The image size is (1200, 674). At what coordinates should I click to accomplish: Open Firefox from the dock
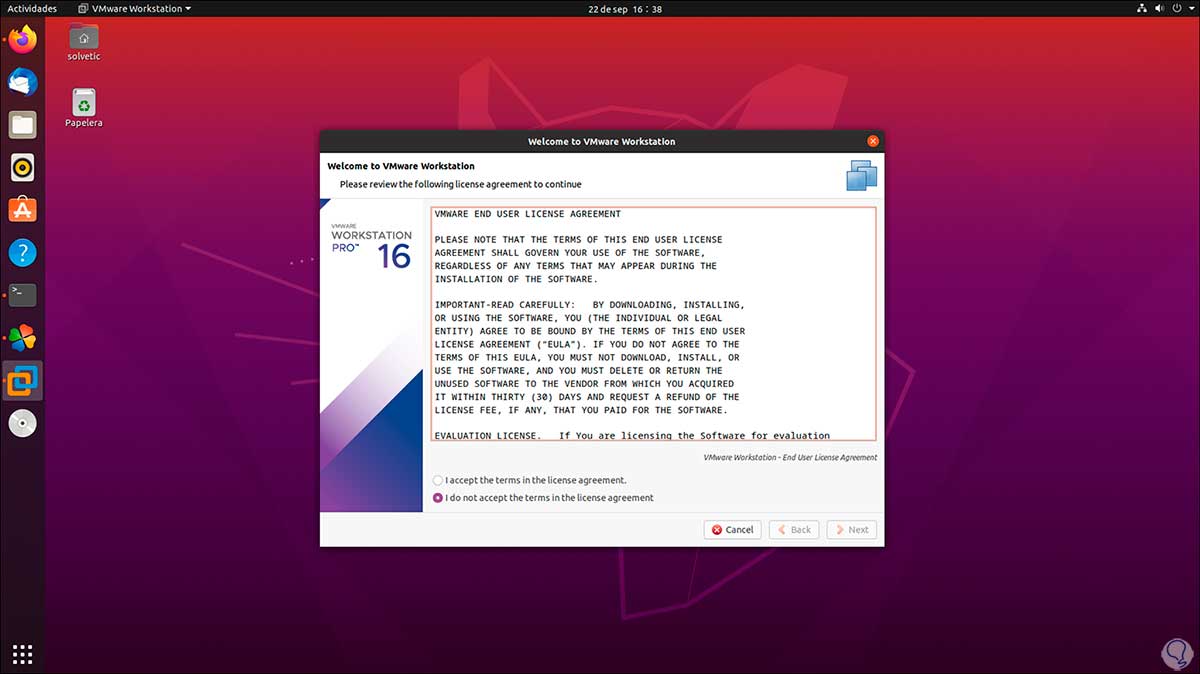(x=22, y=40)
